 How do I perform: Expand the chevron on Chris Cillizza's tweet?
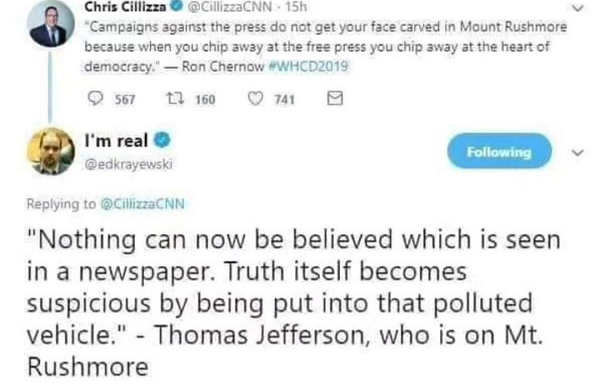coord(578,8)
